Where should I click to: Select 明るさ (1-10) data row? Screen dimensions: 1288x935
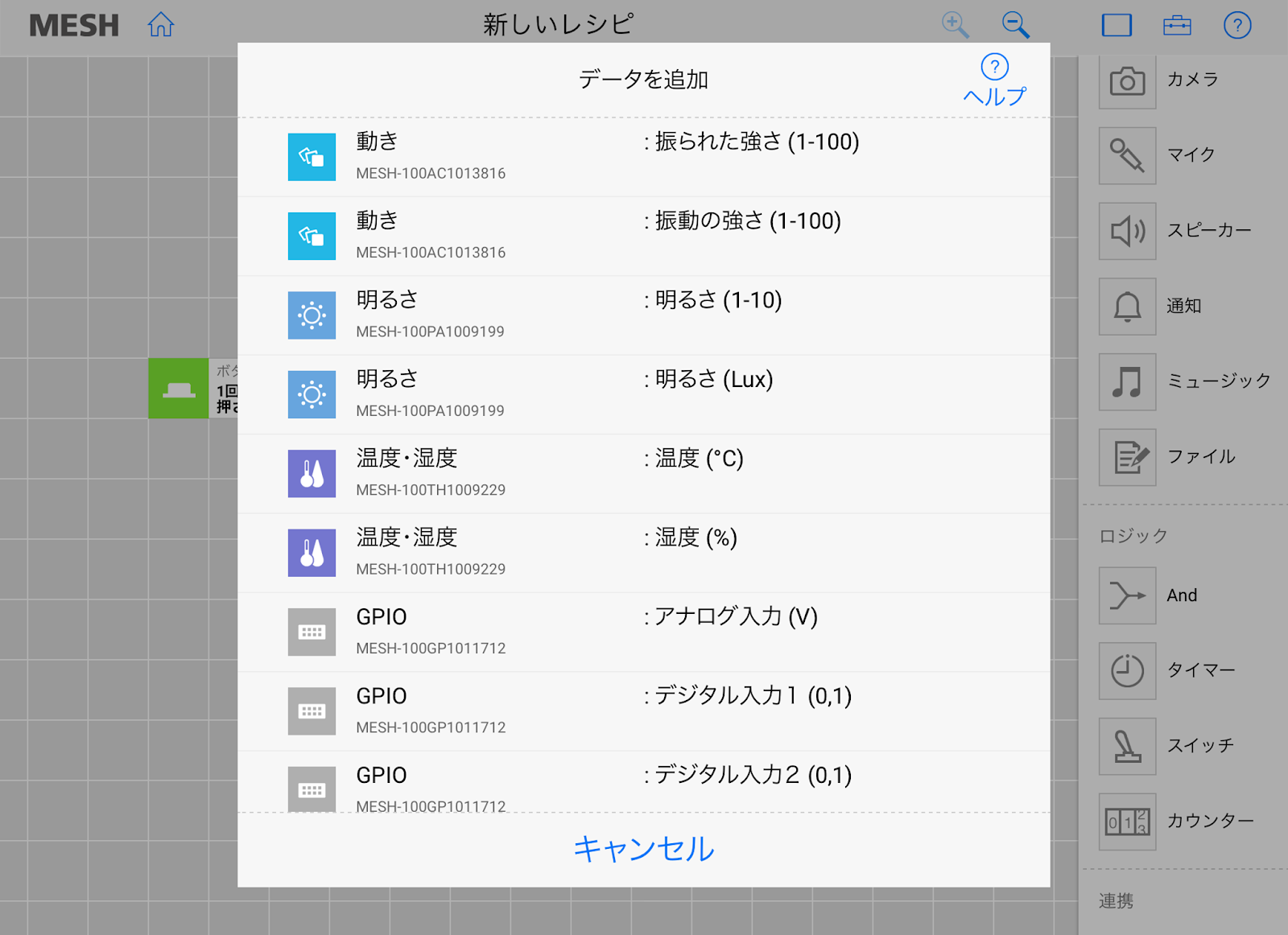(x=644, y=315)
